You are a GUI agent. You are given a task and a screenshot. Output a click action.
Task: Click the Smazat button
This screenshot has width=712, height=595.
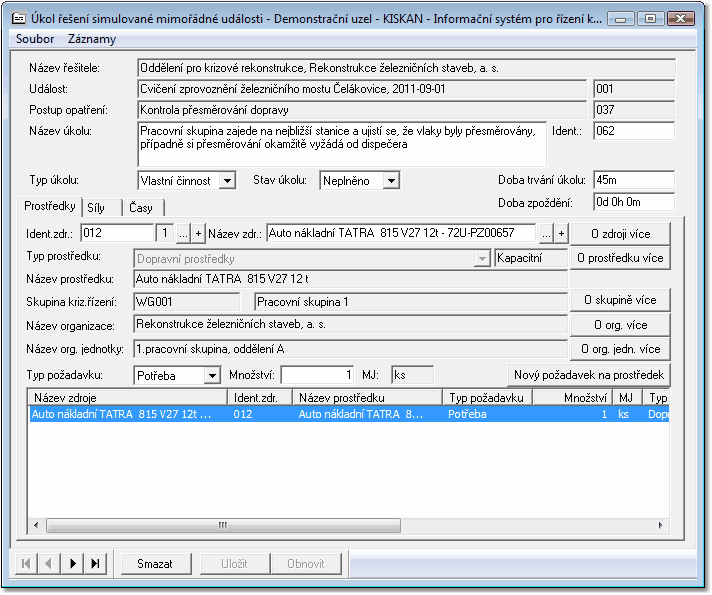(x=154, y=564)
